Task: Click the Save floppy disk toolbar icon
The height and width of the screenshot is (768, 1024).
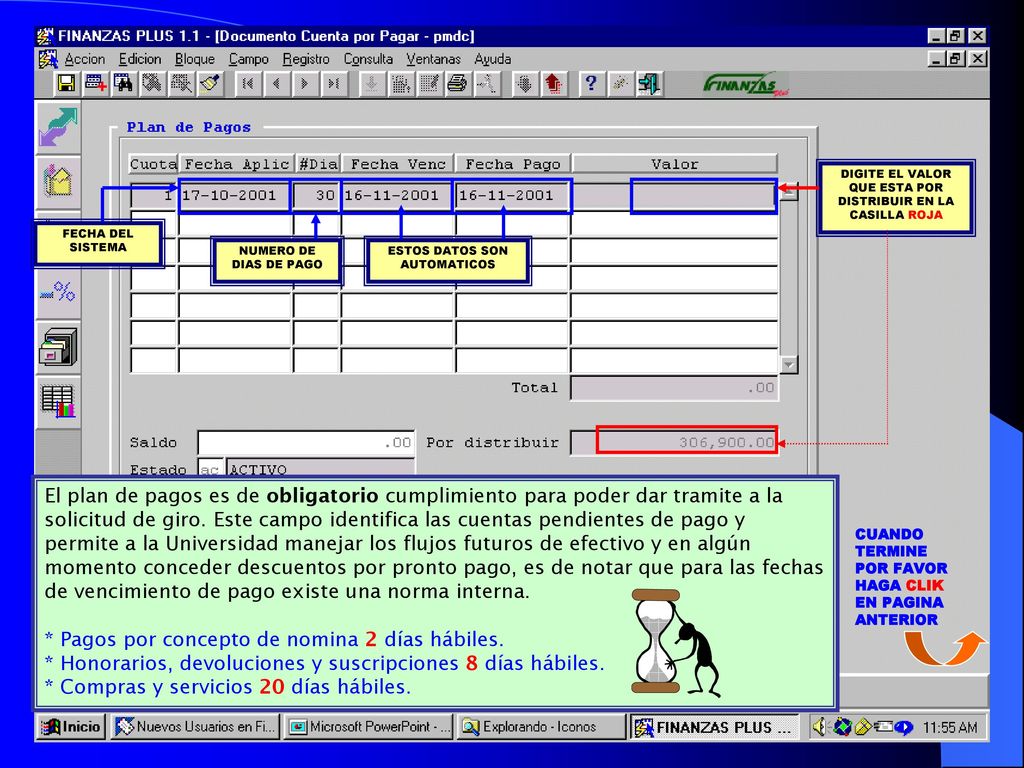Action: tap(66, 84)
